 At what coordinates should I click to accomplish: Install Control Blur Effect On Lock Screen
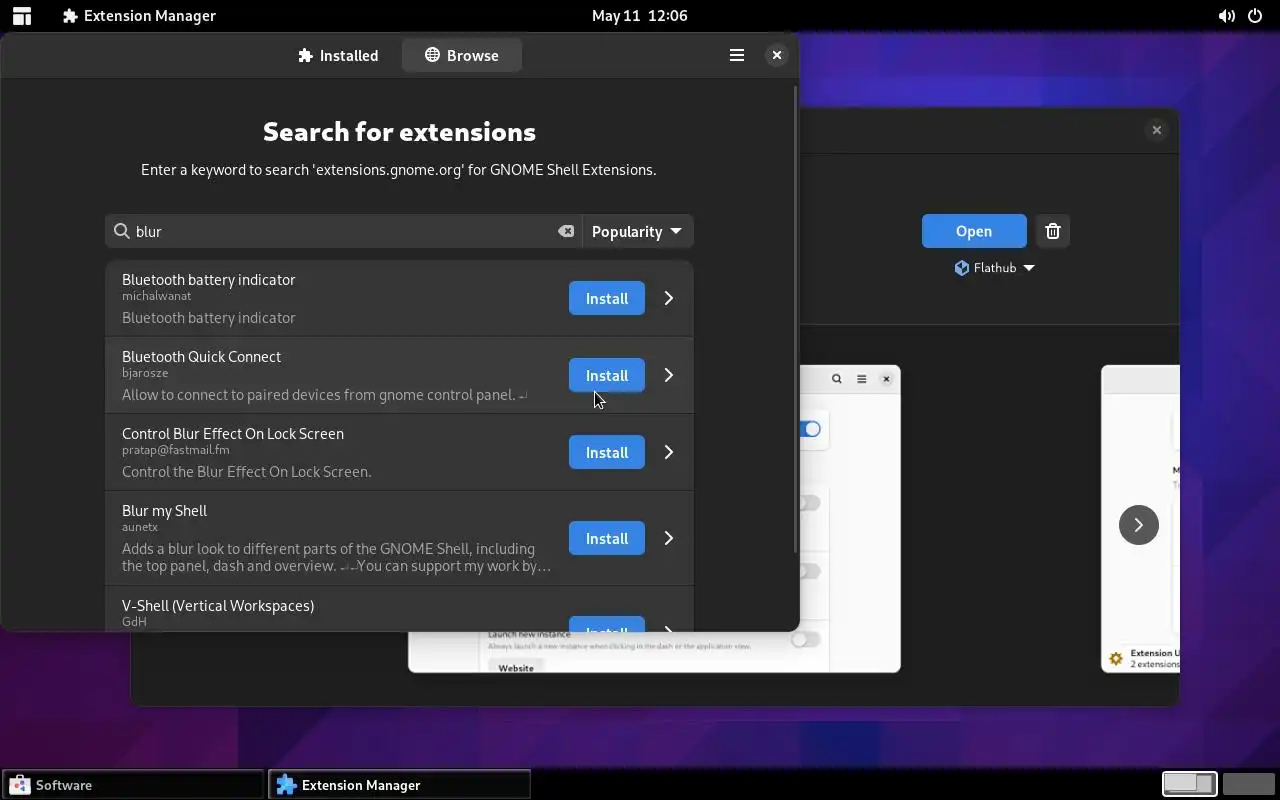click(x=607, y=452)
